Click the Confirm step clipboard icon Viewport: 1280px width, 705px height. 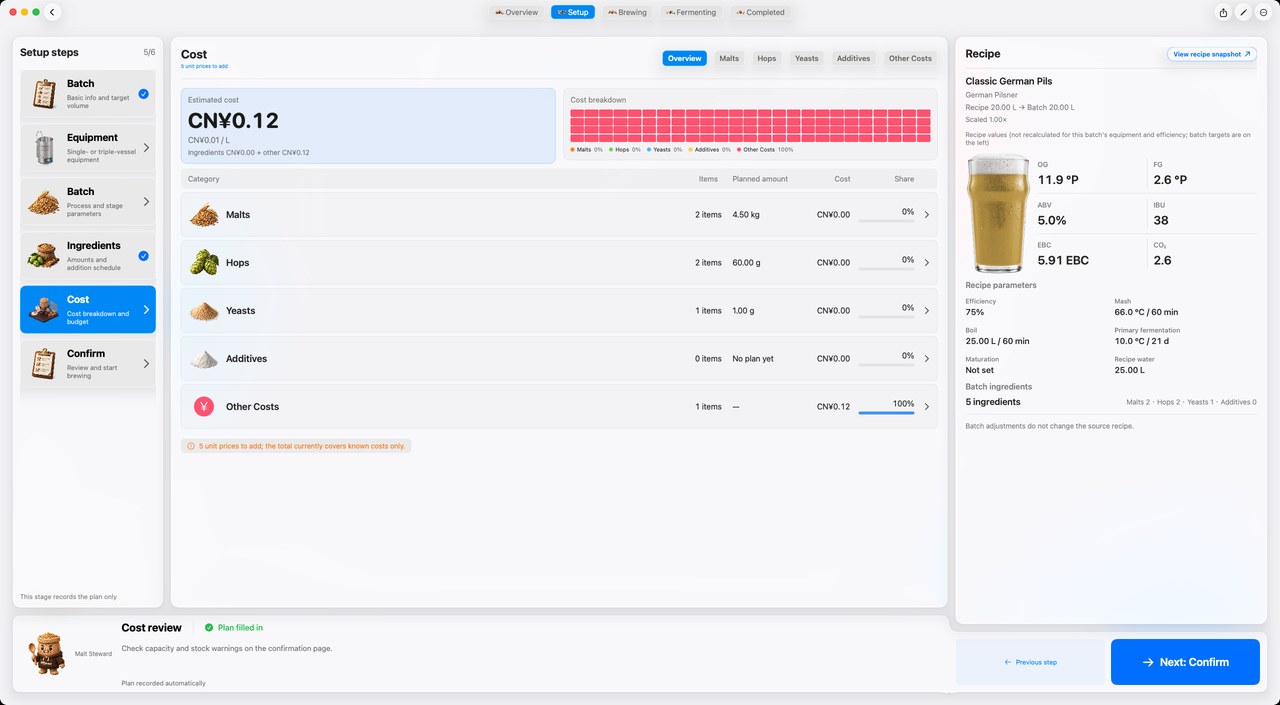coord(43,364)
